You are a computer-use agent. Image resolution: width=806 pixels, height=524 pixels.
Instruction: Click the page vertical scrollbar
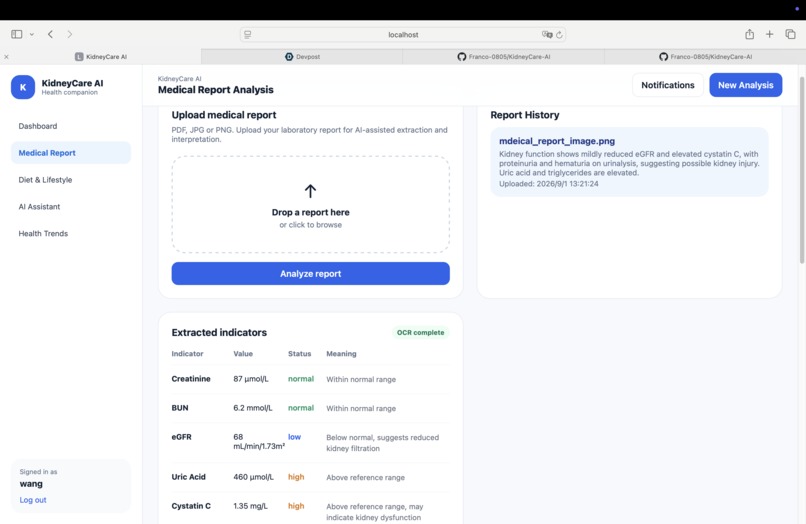(x=801, y=170)
